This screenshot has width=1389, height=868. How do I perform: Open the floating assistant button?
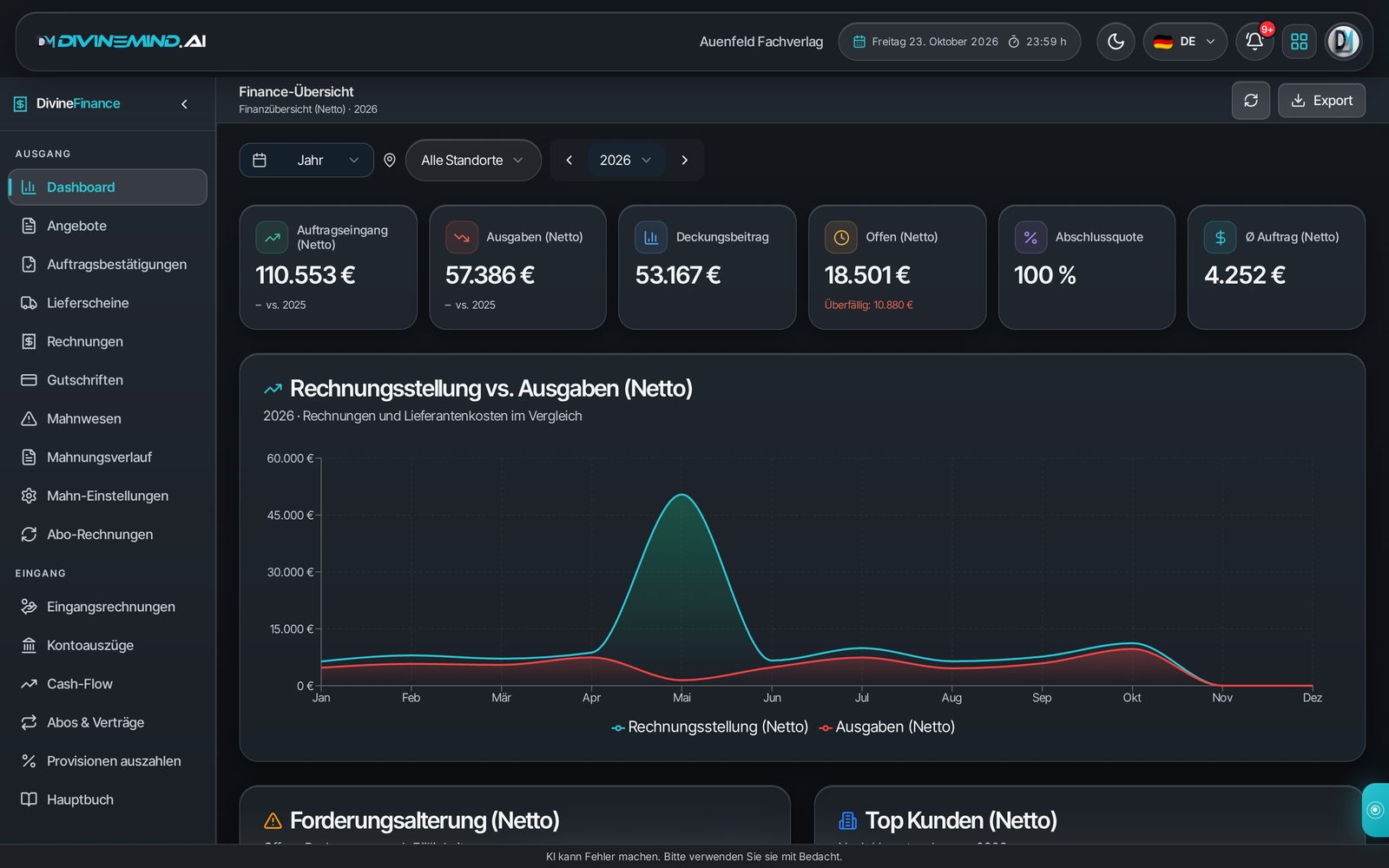pos(1375,810)
